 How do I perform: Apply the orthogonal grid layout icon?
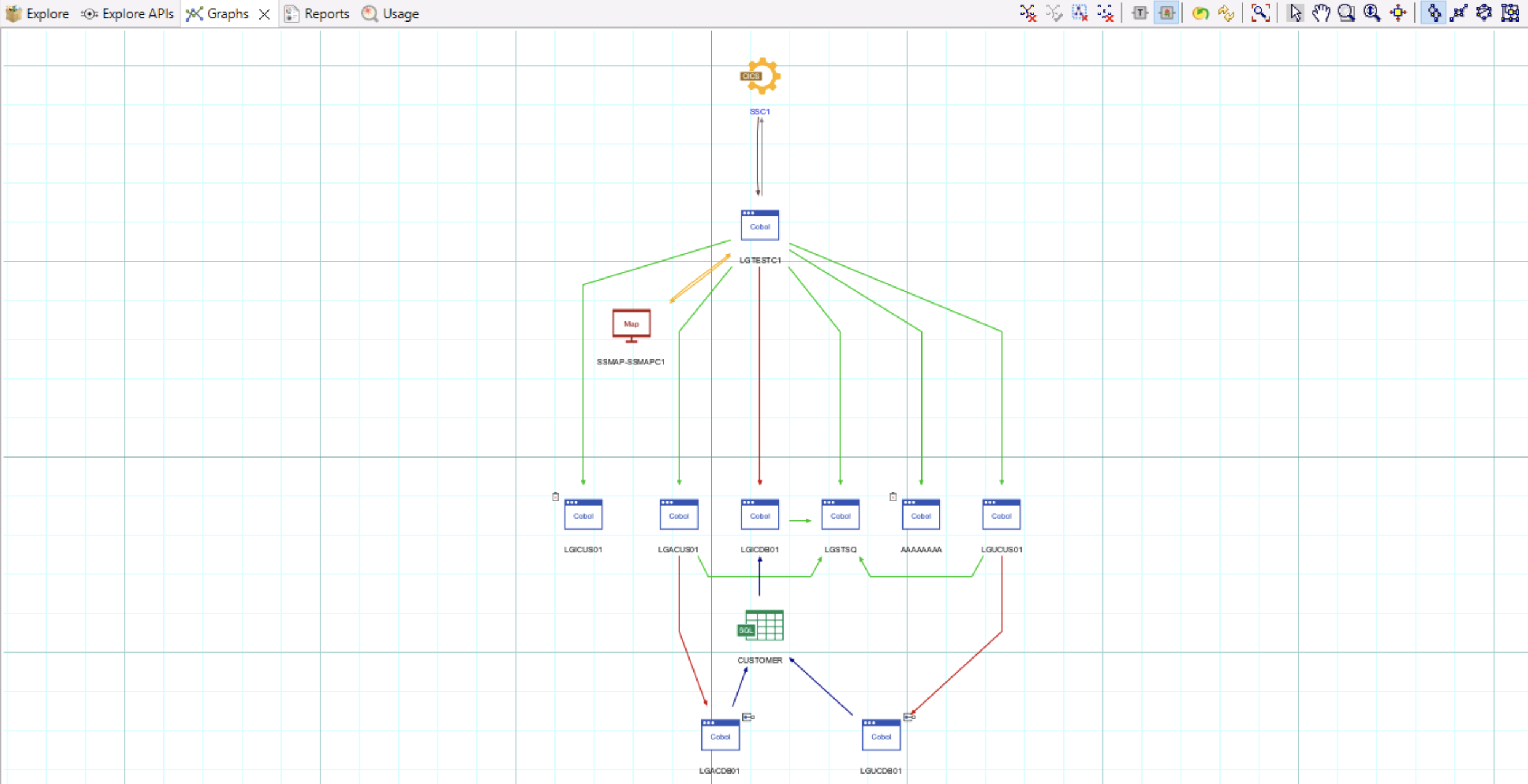coord(1510,13)
